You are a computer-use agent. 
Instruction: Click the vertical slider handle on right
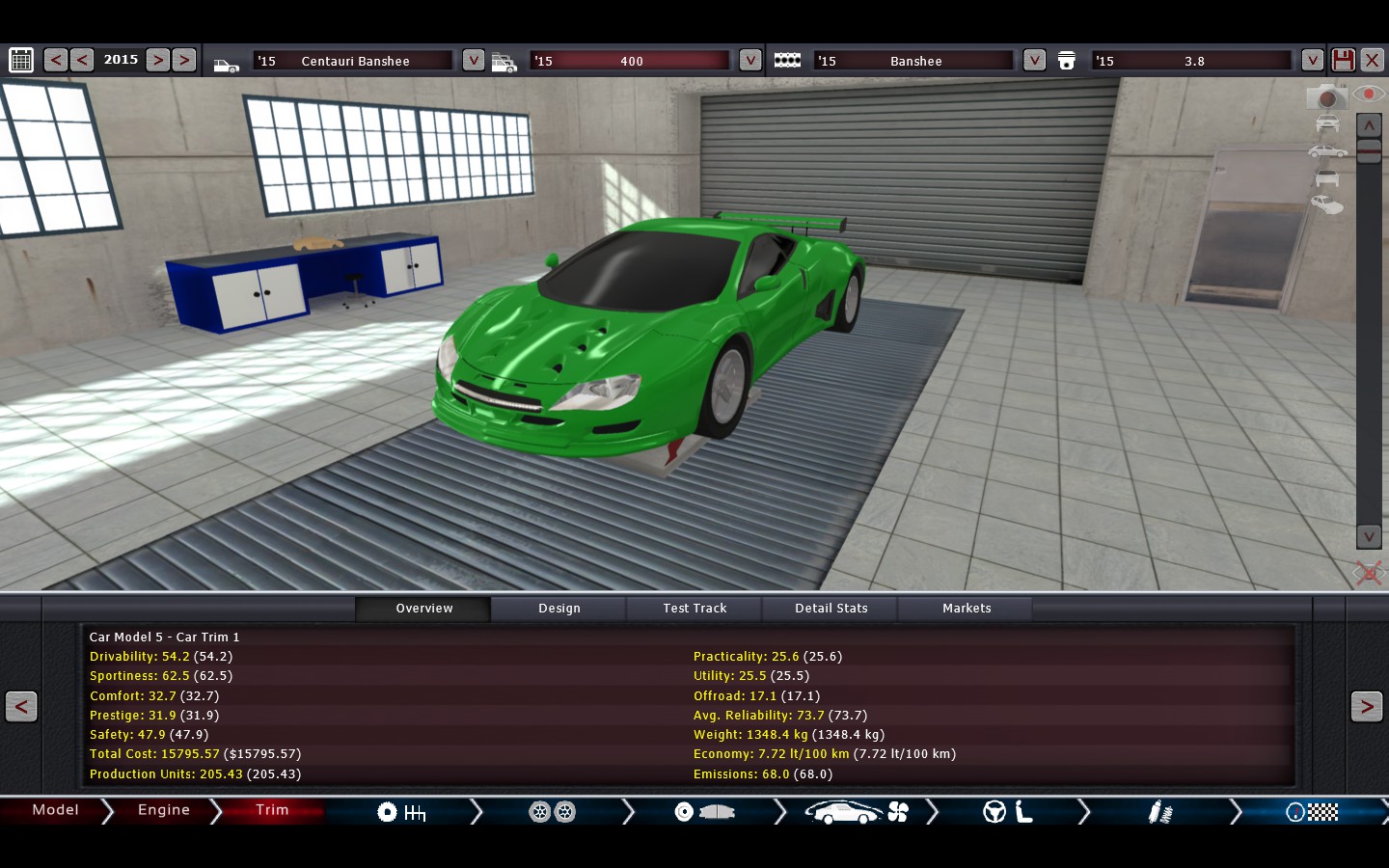1369,150
